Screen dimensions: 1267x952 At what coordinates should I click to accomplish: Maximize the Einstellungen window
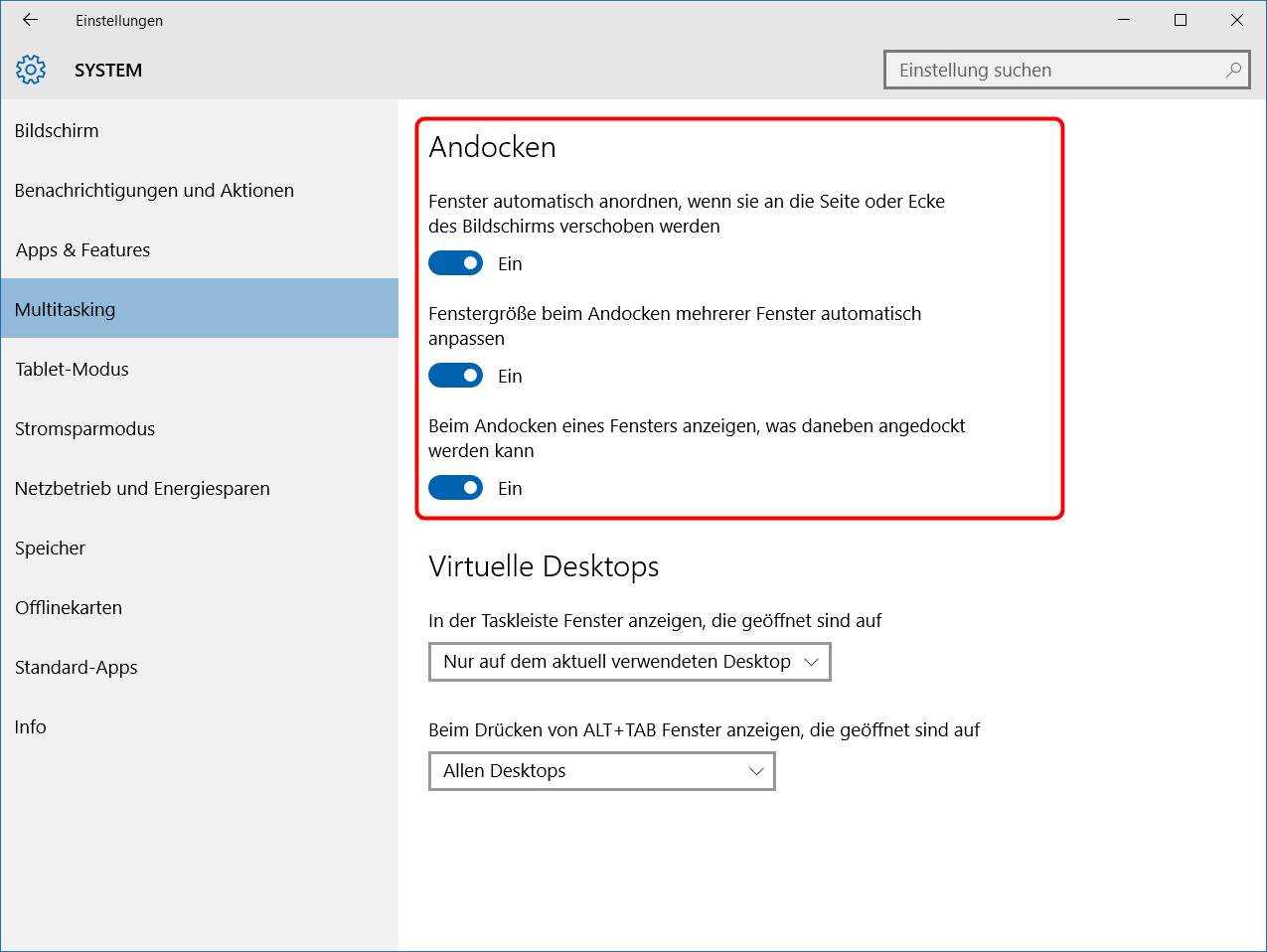click(1180, 20)
